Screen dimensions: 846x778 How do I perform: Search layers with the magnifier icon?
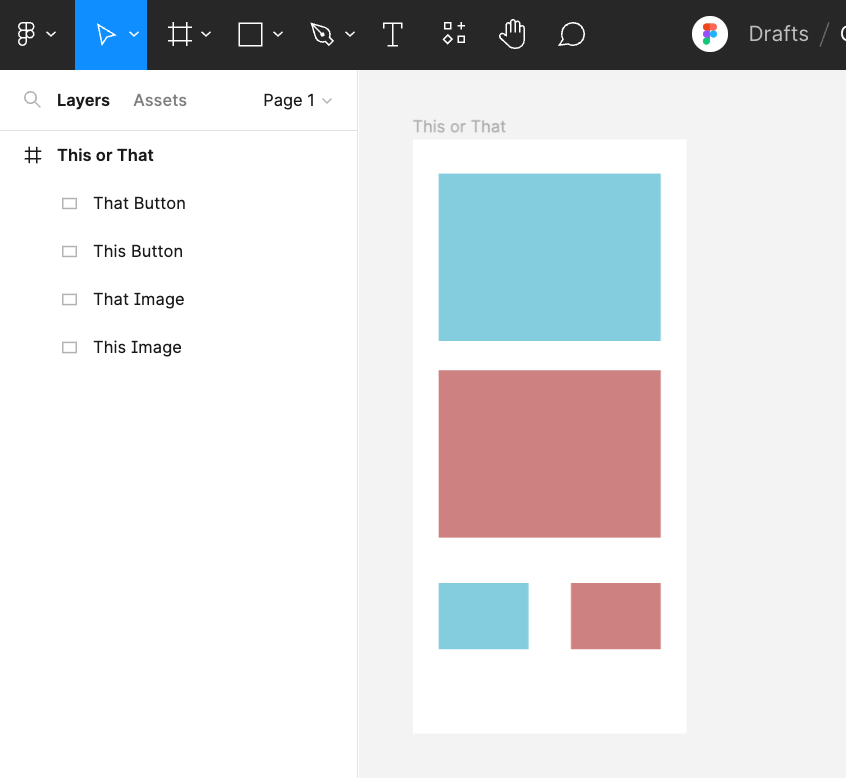click(32, 100)
